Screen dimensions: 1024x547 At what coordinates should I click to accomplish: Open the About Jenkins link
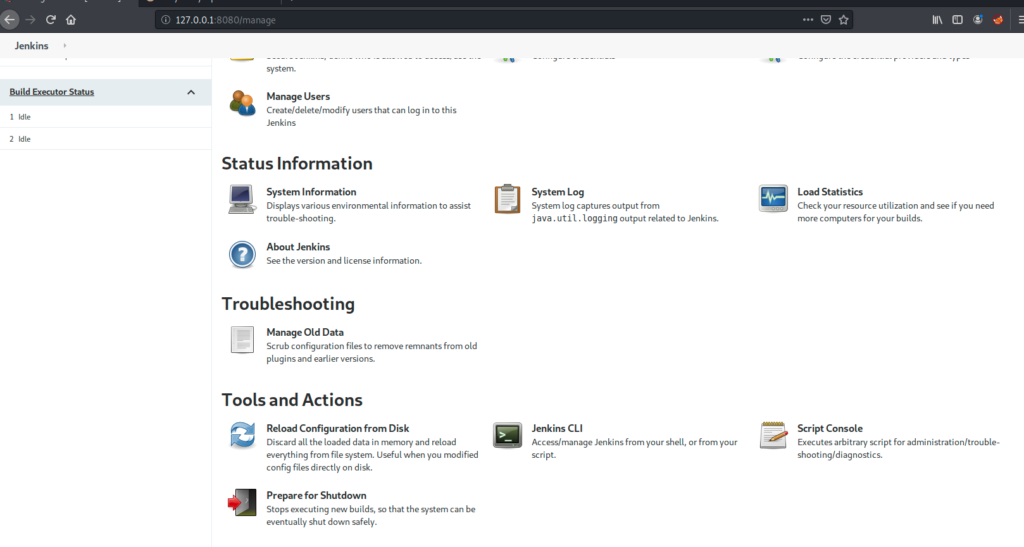298,247
